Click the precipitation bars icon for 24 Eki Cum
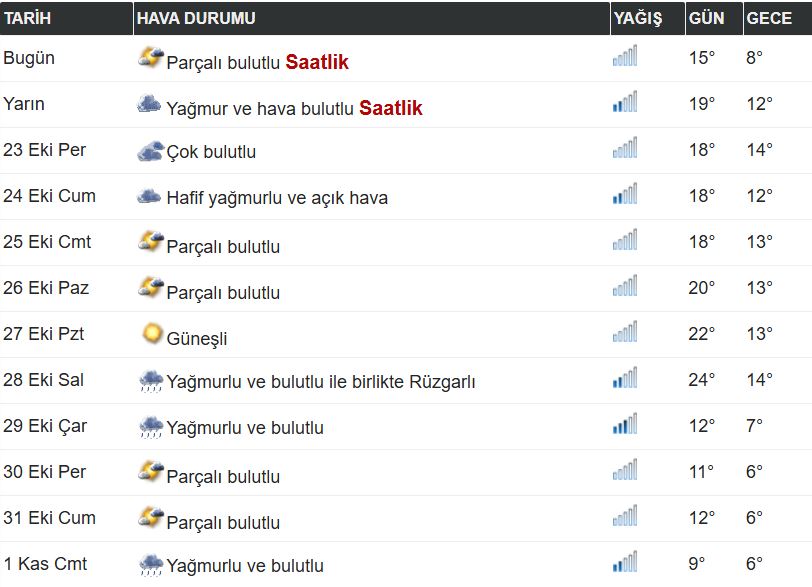This screenshot has width=812, height=587. point(624,195)
